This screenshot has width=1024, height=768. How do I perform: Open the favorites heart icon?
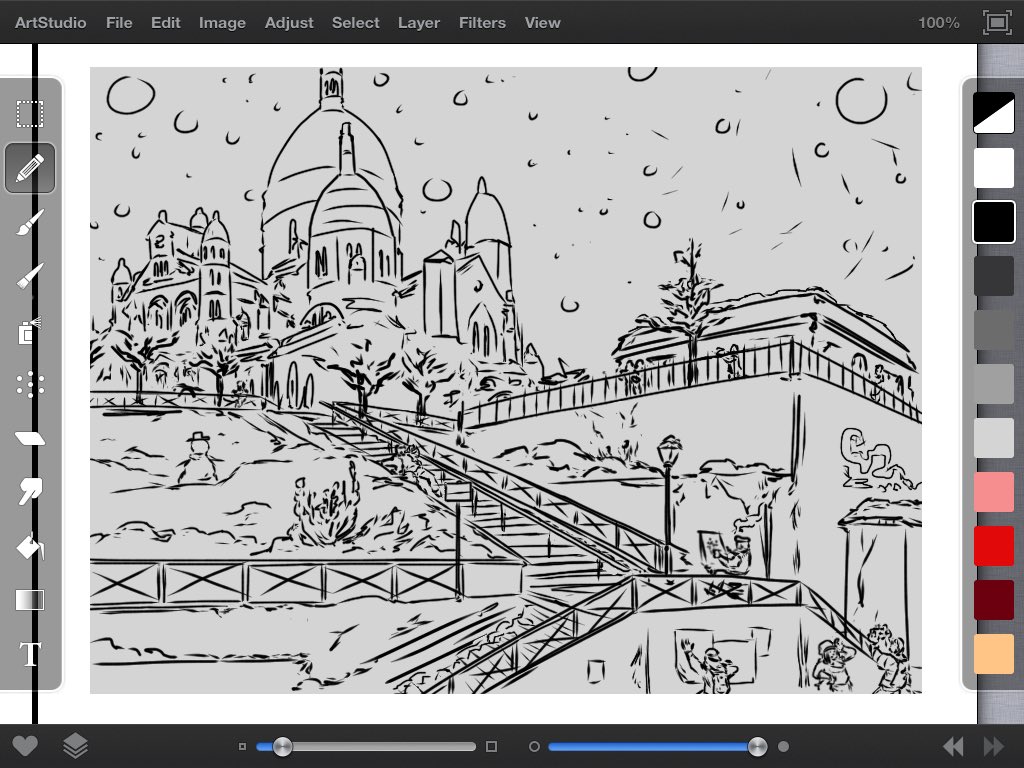click(25, 746)
